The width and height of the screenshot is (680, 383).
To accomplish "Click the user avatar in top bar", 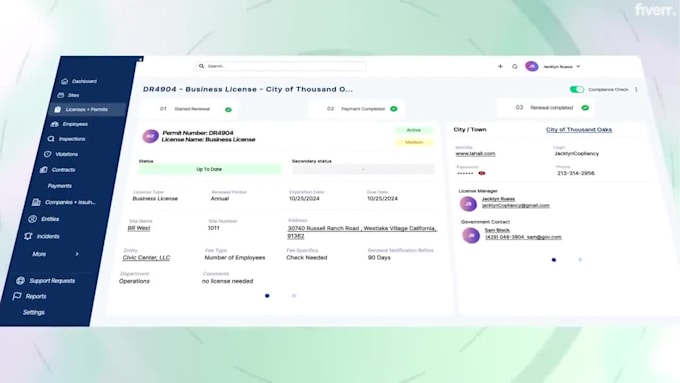I will (x=532, y=66).
